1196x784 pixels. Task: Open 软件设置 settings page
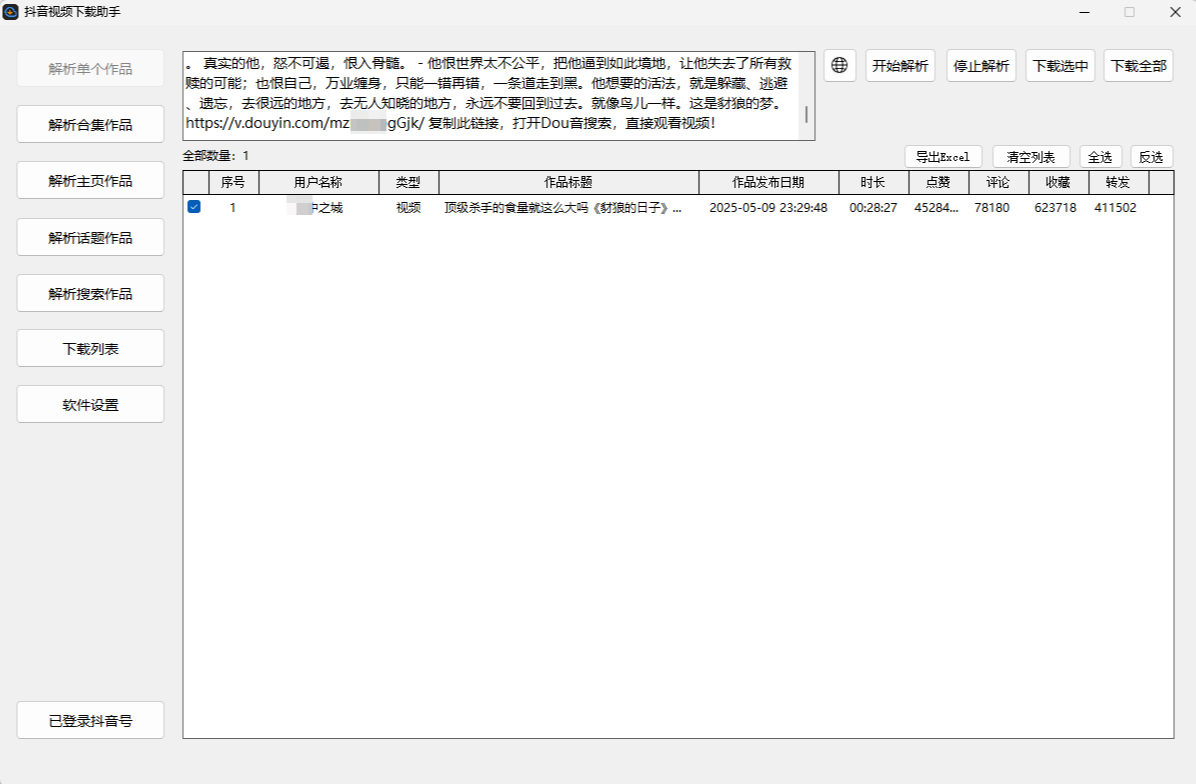90,404
